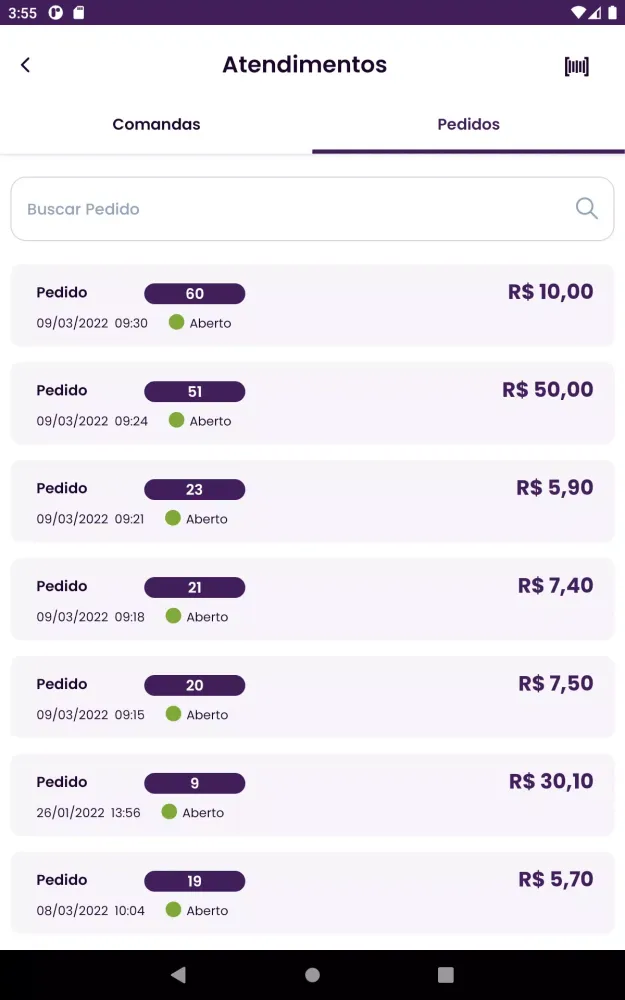This screenshot has height=1000, width=625.
Task: Switch to the Comandas tab
Action: pos(156,124)
